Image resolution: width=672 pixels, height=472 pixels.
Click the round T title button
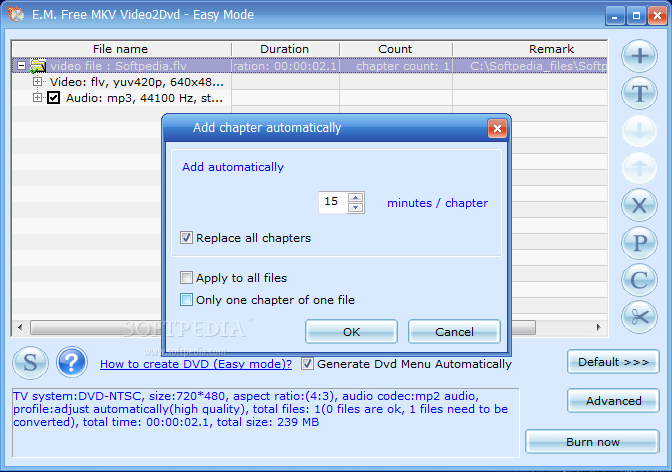(x=639, y=93)
